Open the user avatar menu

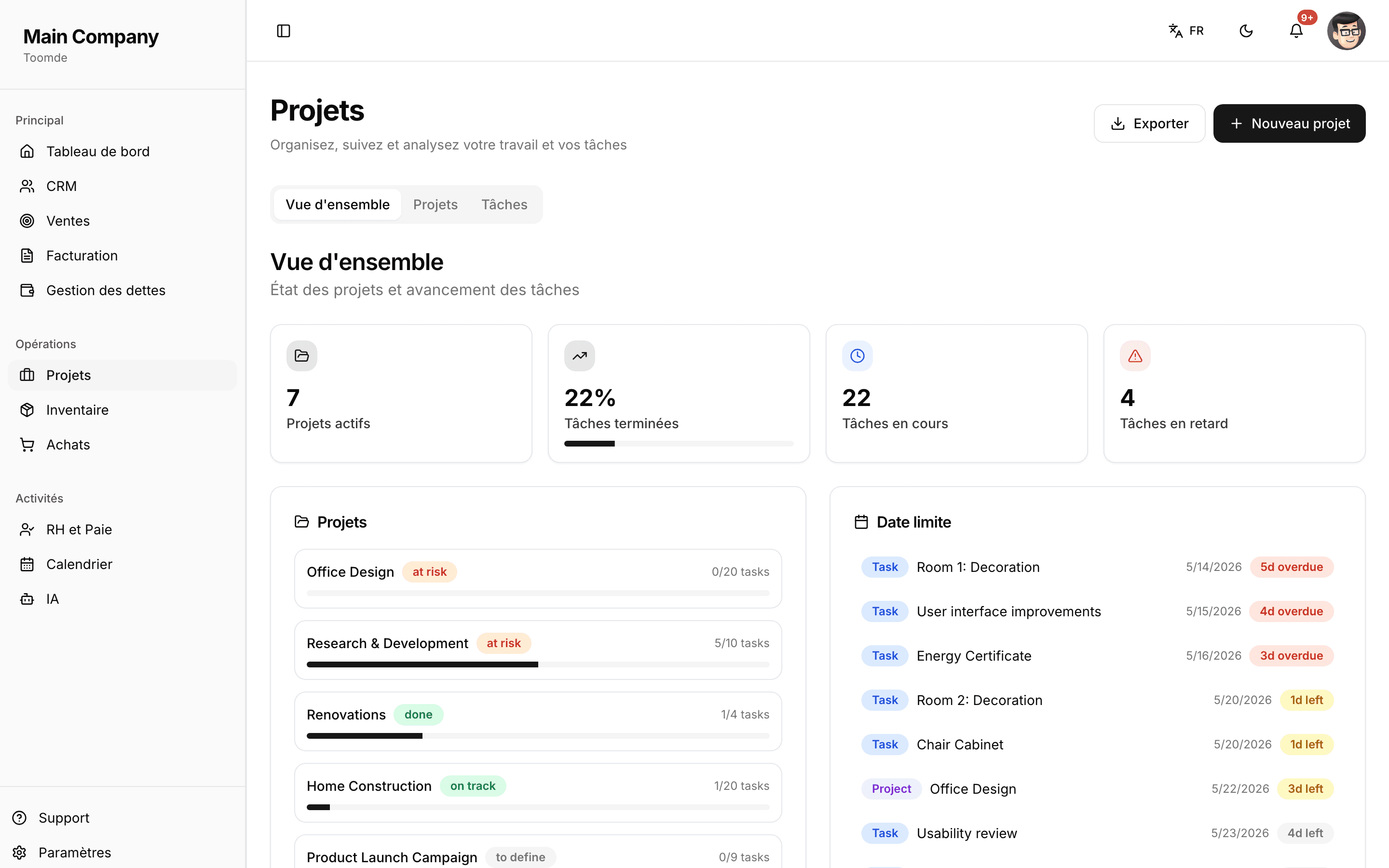click(1346, 31)
